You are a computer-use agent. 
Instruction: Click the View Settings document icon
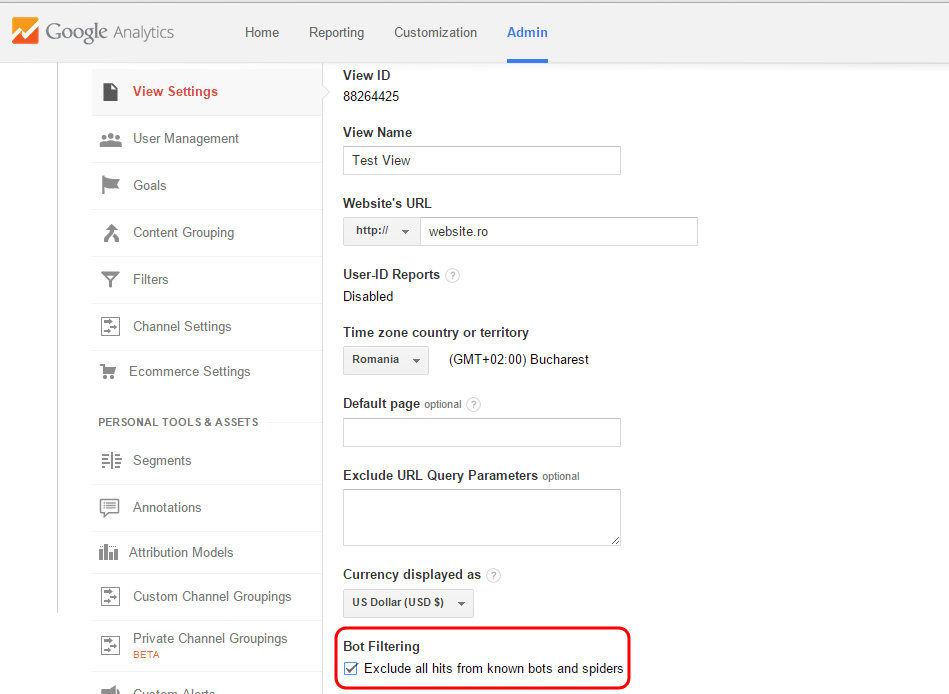[110, 92]
